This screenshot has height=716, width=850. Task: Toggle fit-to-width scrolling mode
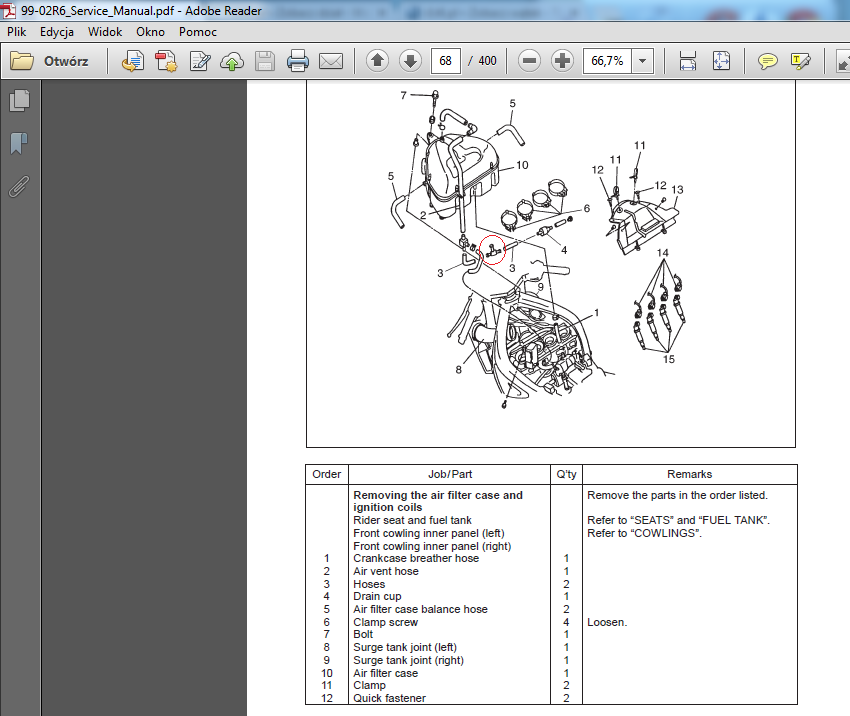689,61
